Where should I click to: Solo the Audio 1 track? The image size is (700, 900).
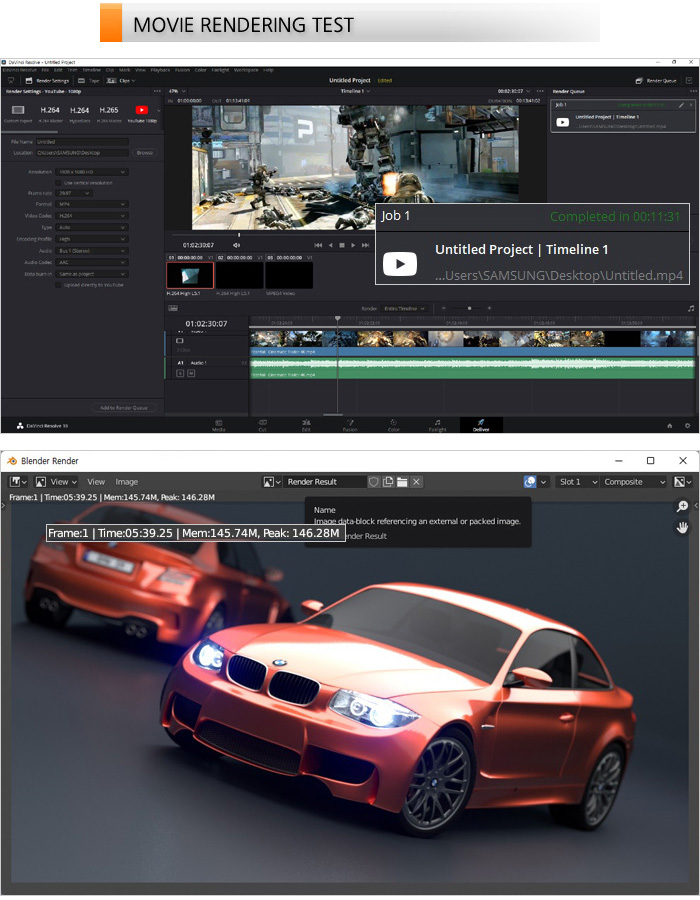180,372
